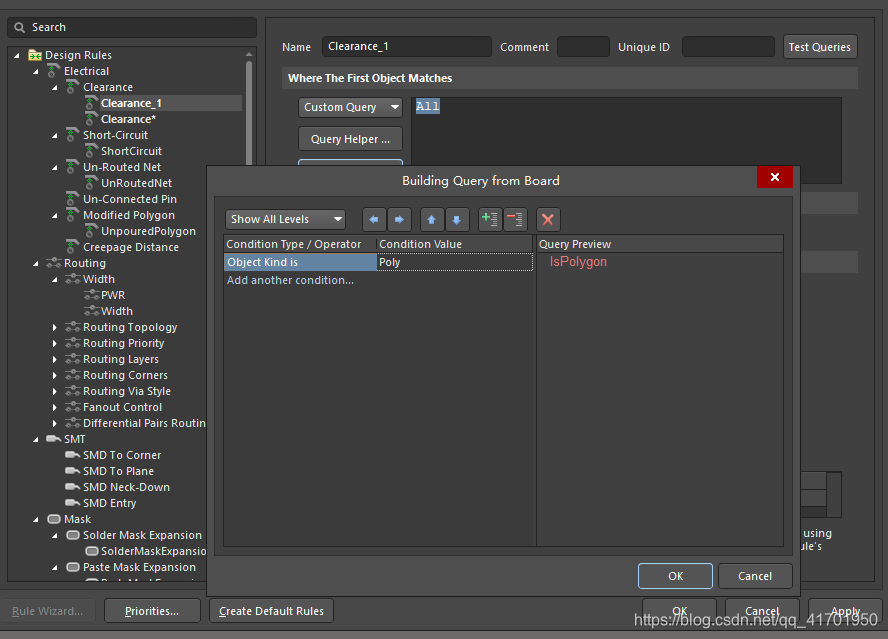
Task: Collapse the SMT rules category
Action: [x=37, y=440]
